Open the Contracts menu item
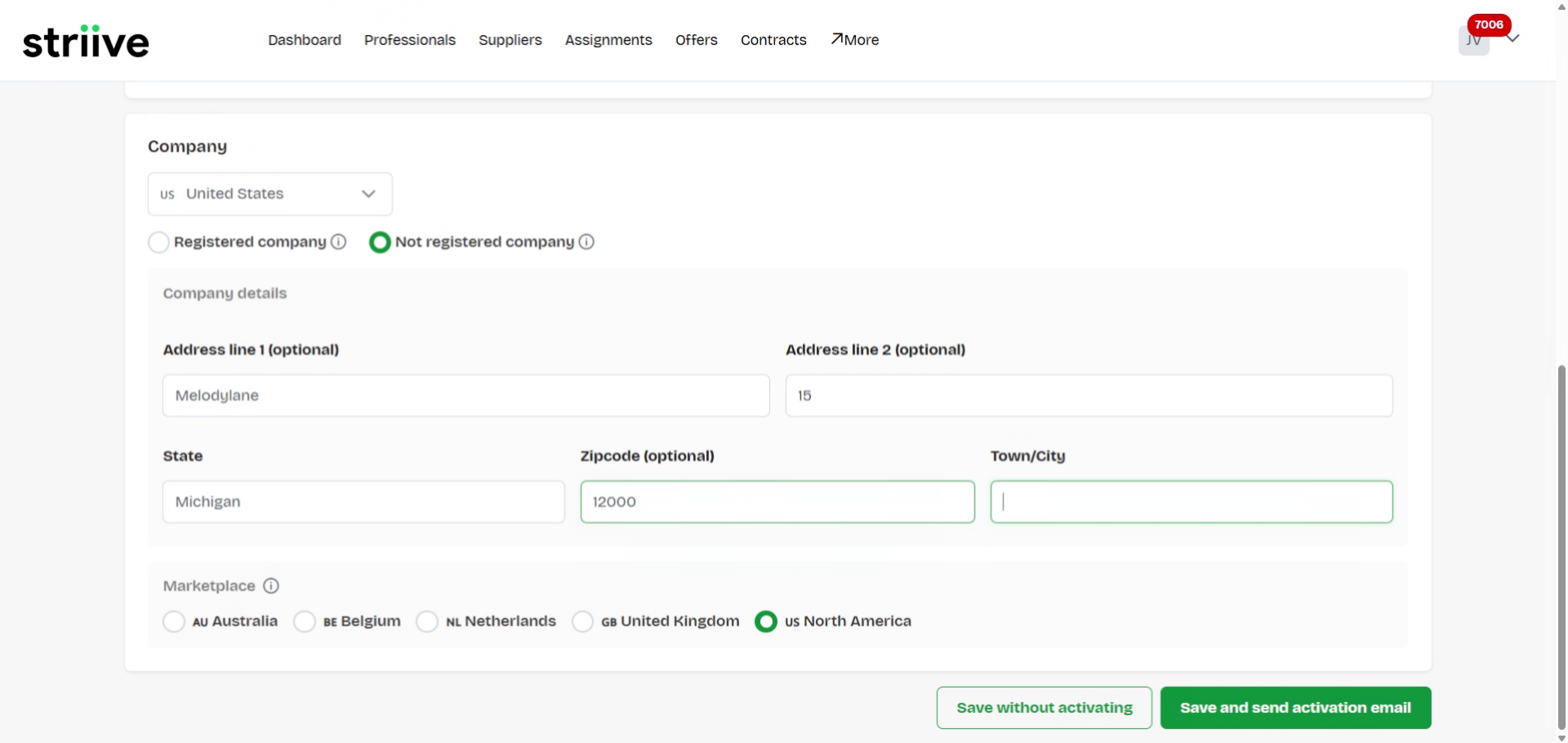1568x743 pixels. [x=773, y=40]
